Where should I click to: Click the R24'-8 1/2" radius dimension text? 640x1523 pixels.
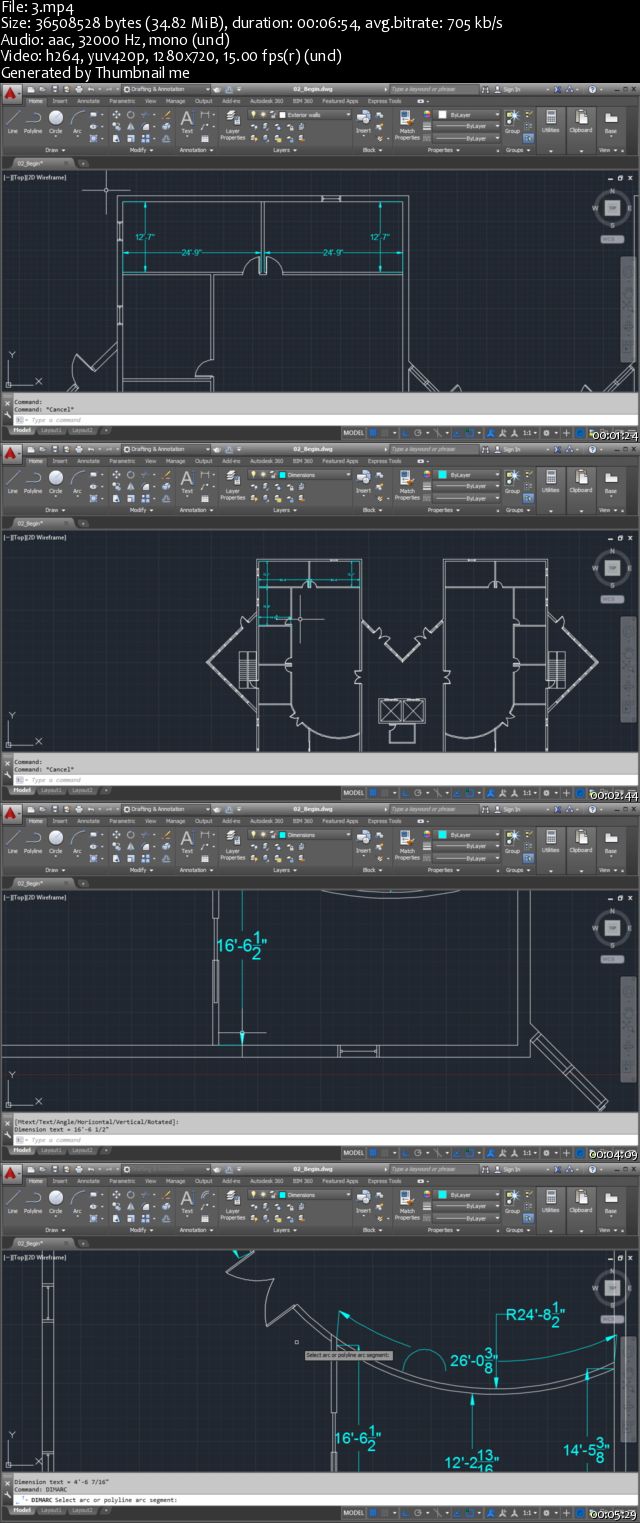[537, 1316]
